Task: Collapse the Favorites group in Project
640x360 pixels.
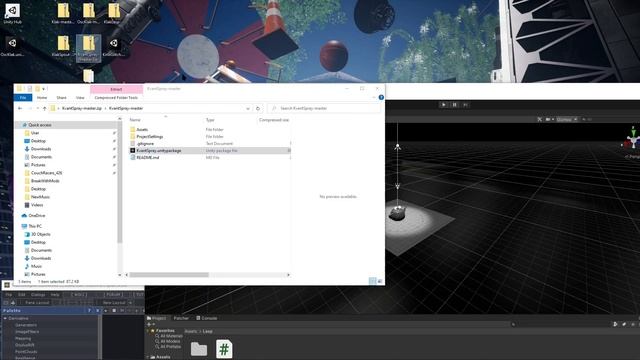Action: pyautogui.click(x=148, y=331)
